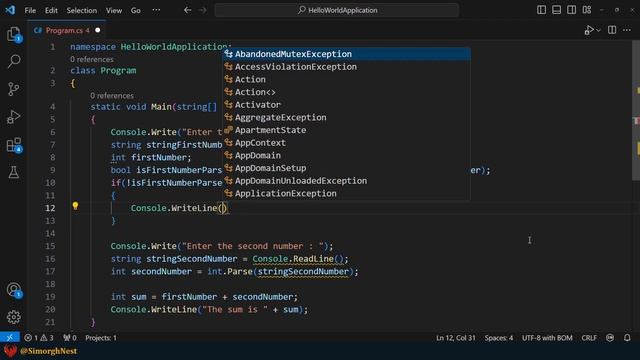Viewport: 640px width, 360px height.
Task: Change indentation via Spaces: 4
Action: 499,338
